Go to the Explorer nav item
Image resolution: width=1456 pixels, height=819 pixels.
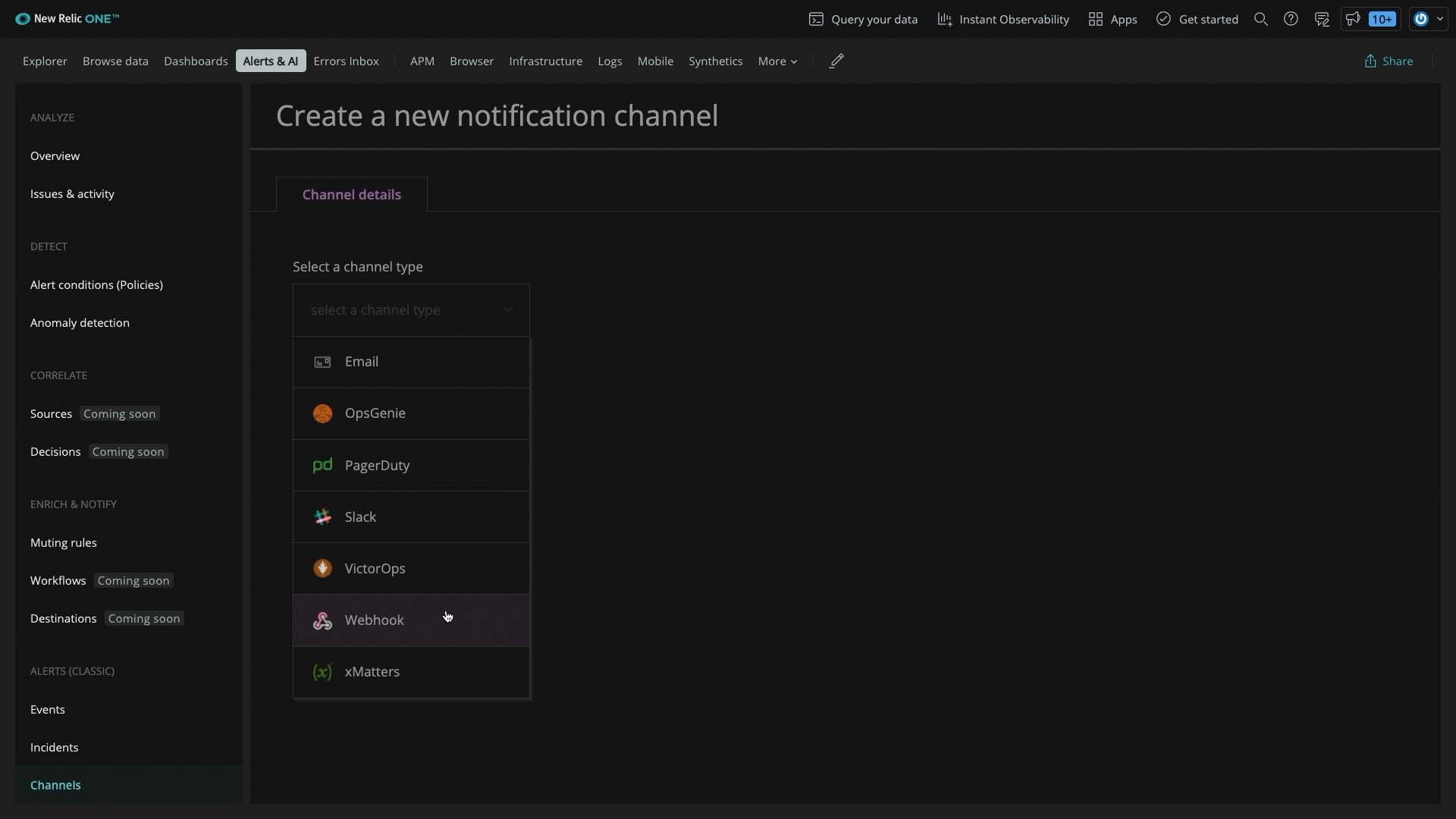coord(45,61)
